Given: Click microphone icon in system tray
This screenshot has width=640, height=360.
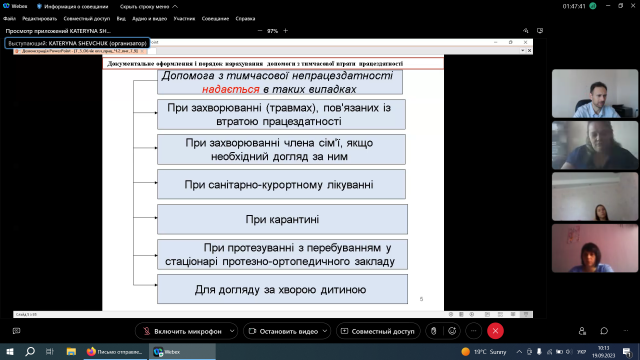Looking at the screenshot, I should [539, 352].
